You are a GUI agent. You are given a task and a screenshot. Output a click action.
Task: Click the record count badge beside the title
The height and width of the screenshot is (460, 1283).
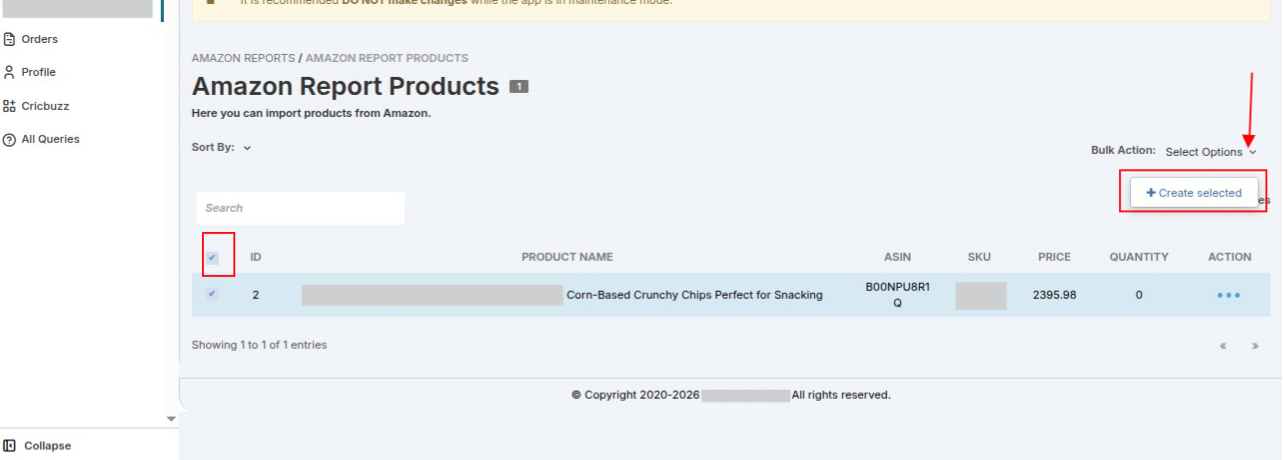coord(518,87)
